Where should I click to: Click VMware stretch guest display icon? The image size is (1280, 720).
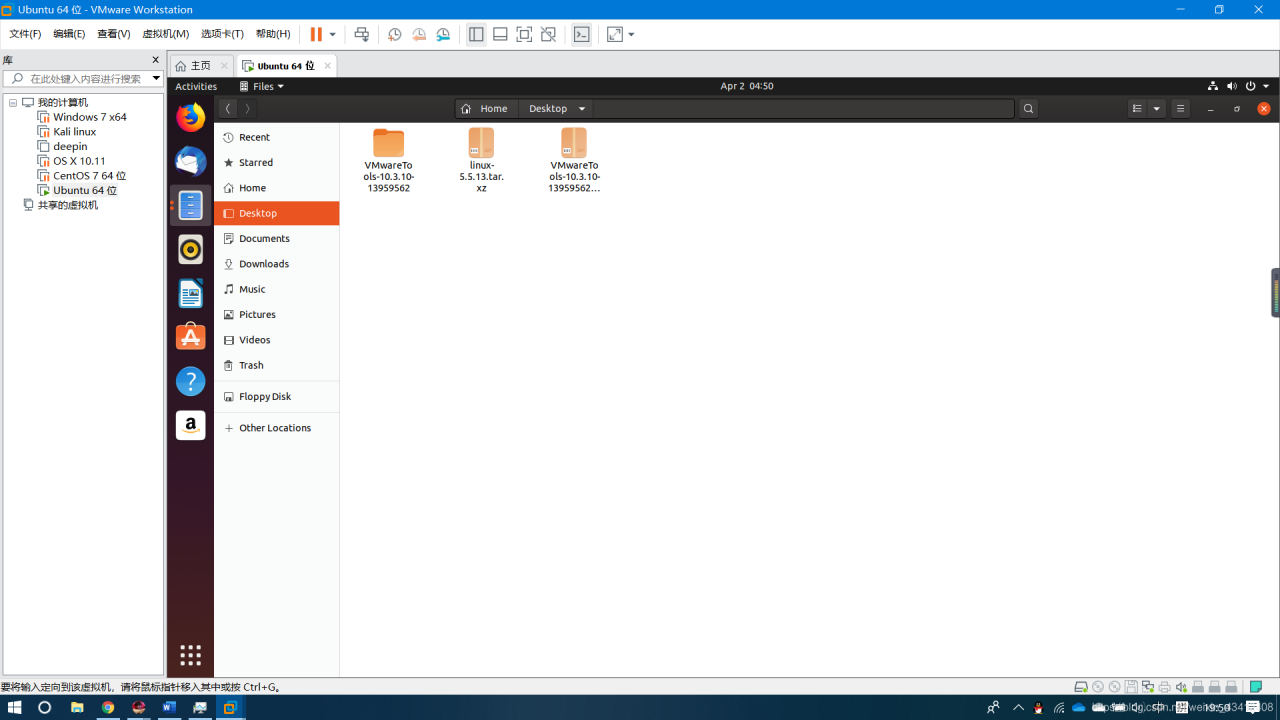(x=614, y=34)
